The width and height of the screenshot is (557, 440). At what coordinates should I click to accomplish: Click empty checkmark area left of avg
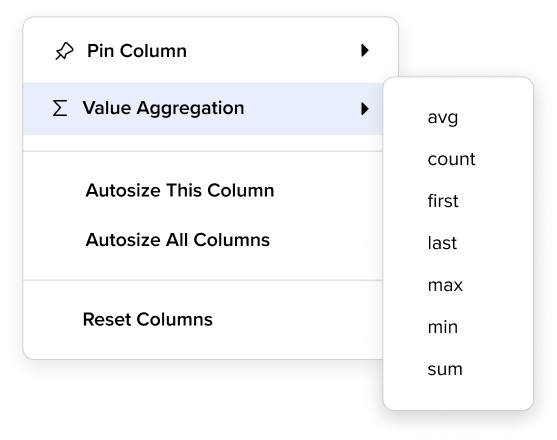[x=409, y=118]
